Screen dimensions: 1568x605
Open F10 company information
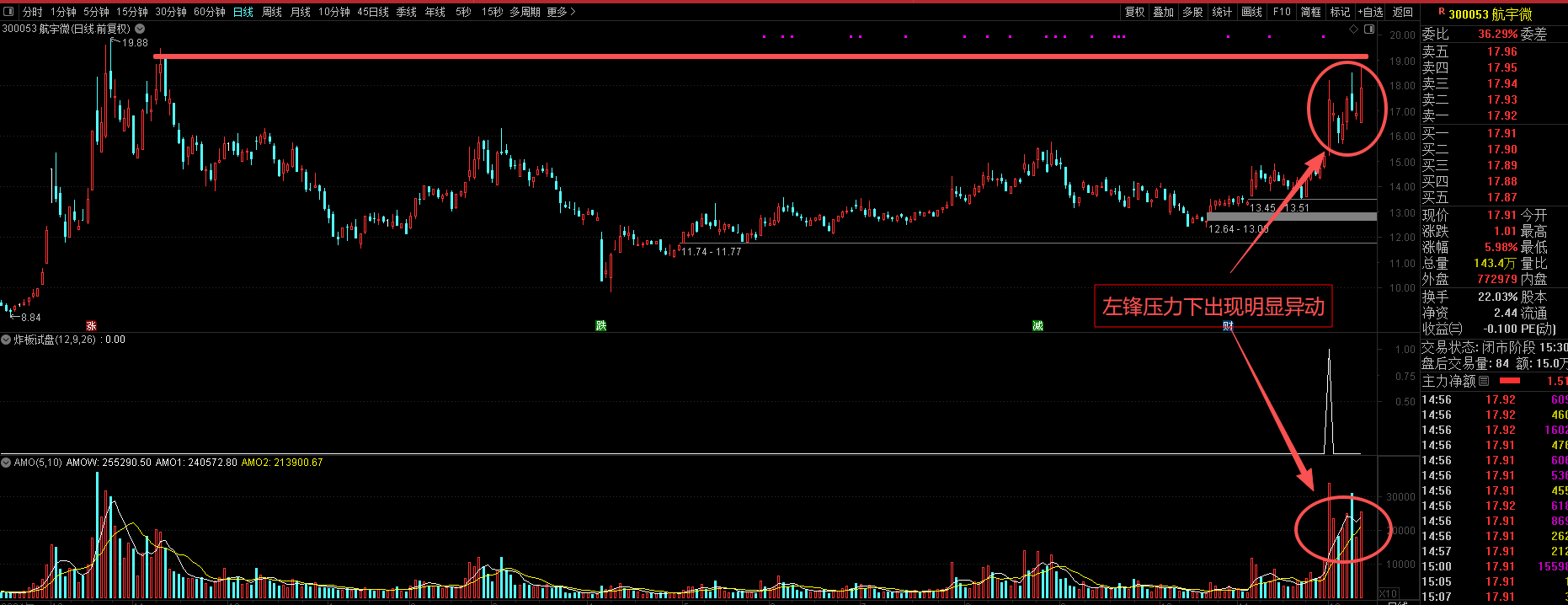point(1282,12)
